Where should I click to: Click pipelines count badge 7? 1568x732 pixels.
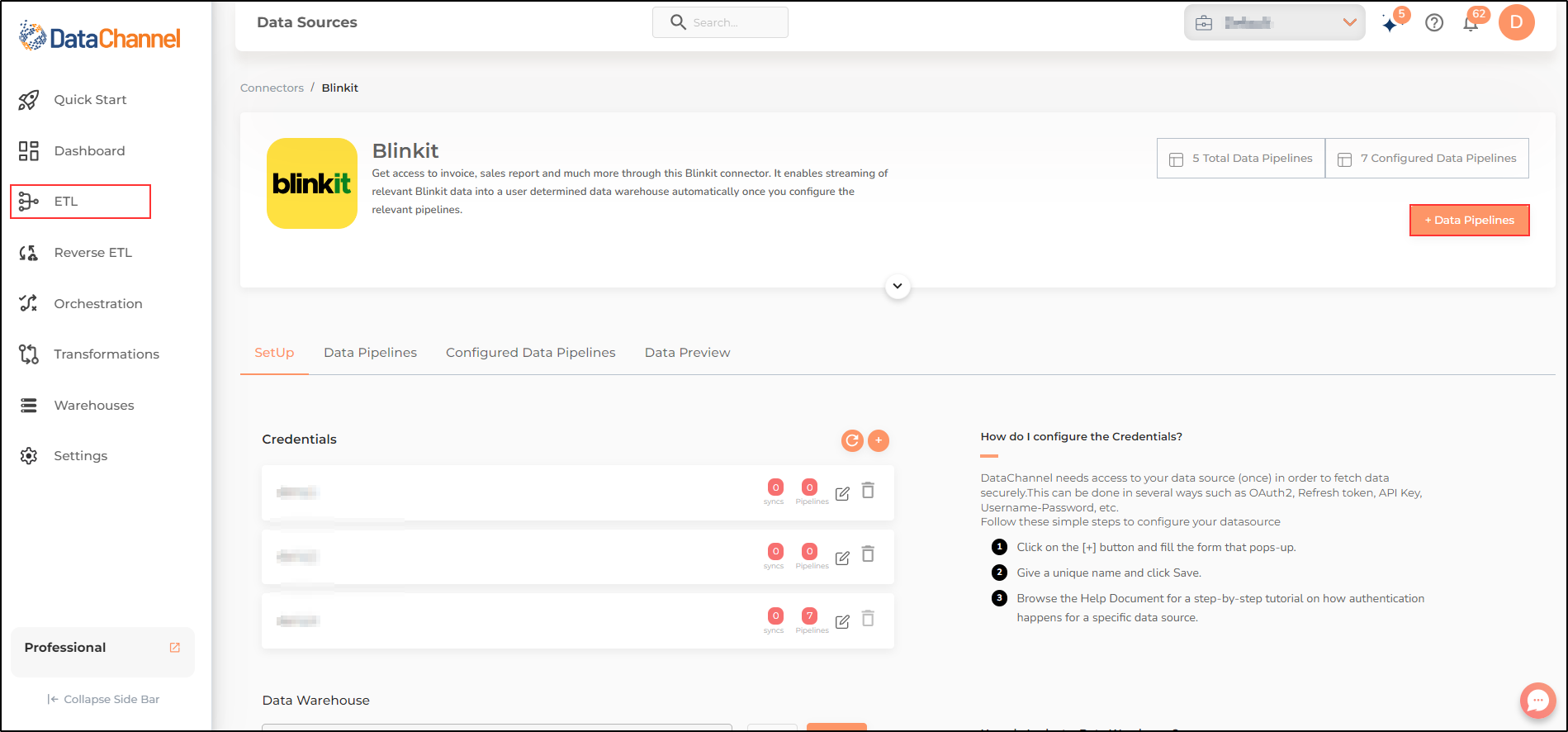(810, 616)
